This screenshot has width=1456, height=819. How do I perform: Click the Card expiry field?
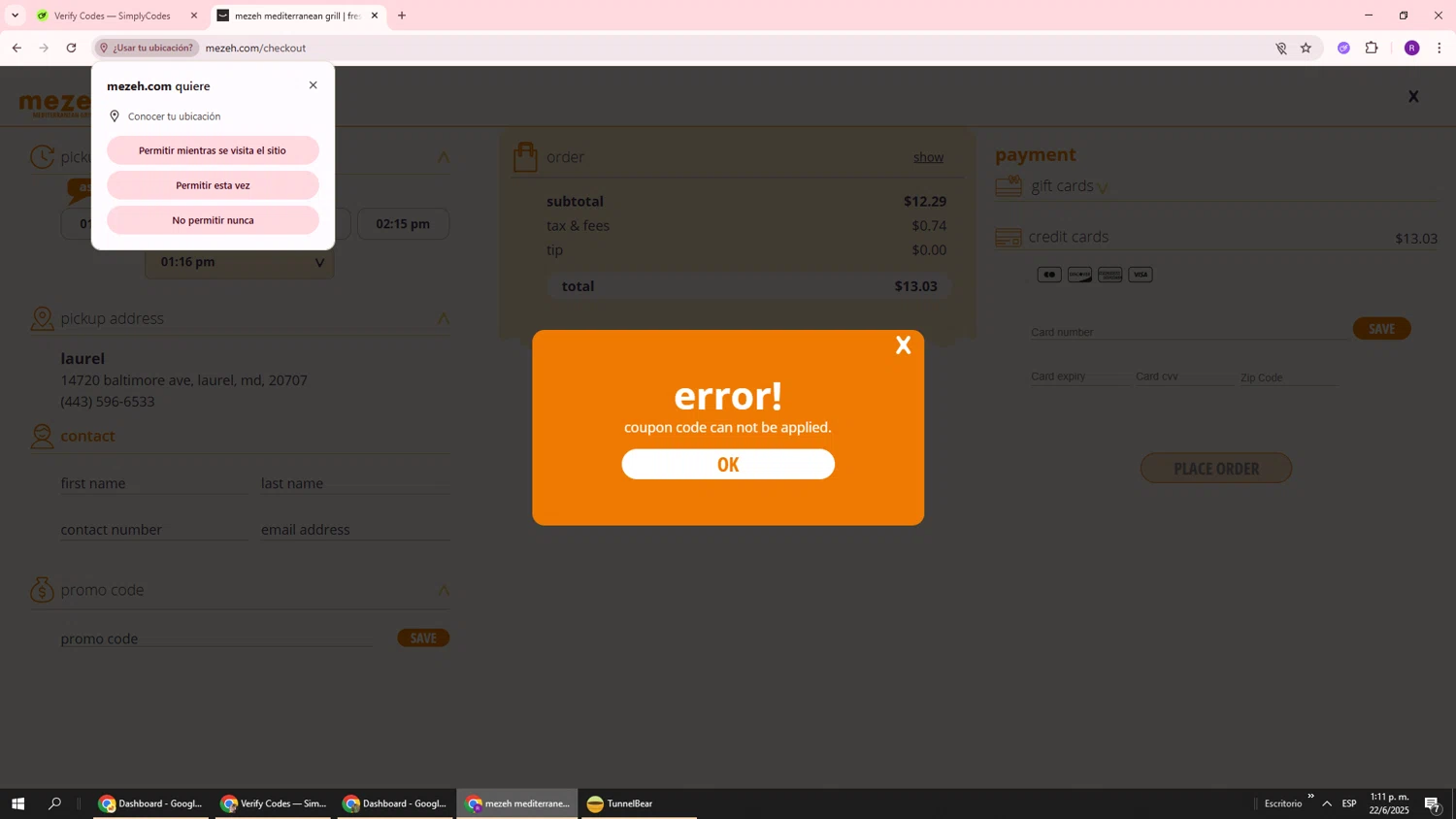(x=1079, y=376)
